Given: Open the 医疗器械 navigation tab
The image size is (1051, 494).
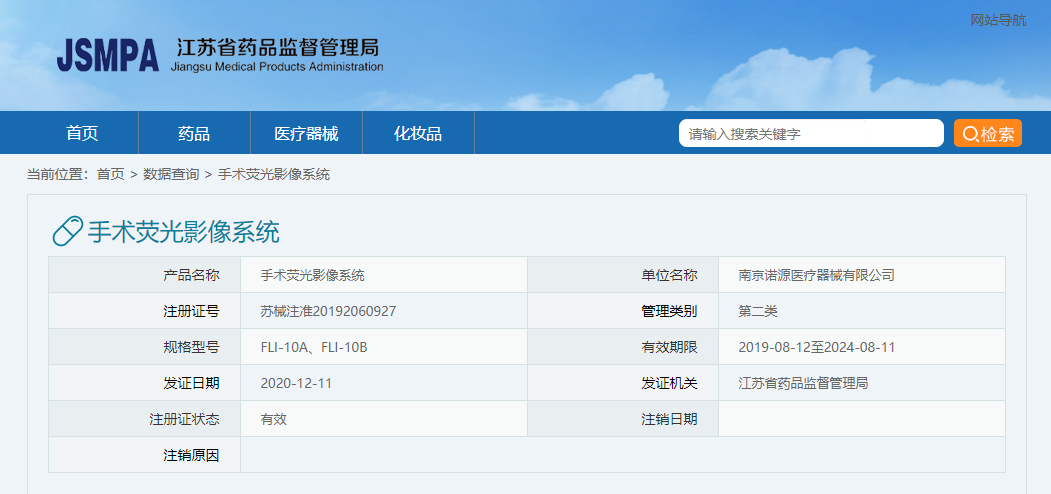Looking at the screenshot, I should (x=306, y=133).
